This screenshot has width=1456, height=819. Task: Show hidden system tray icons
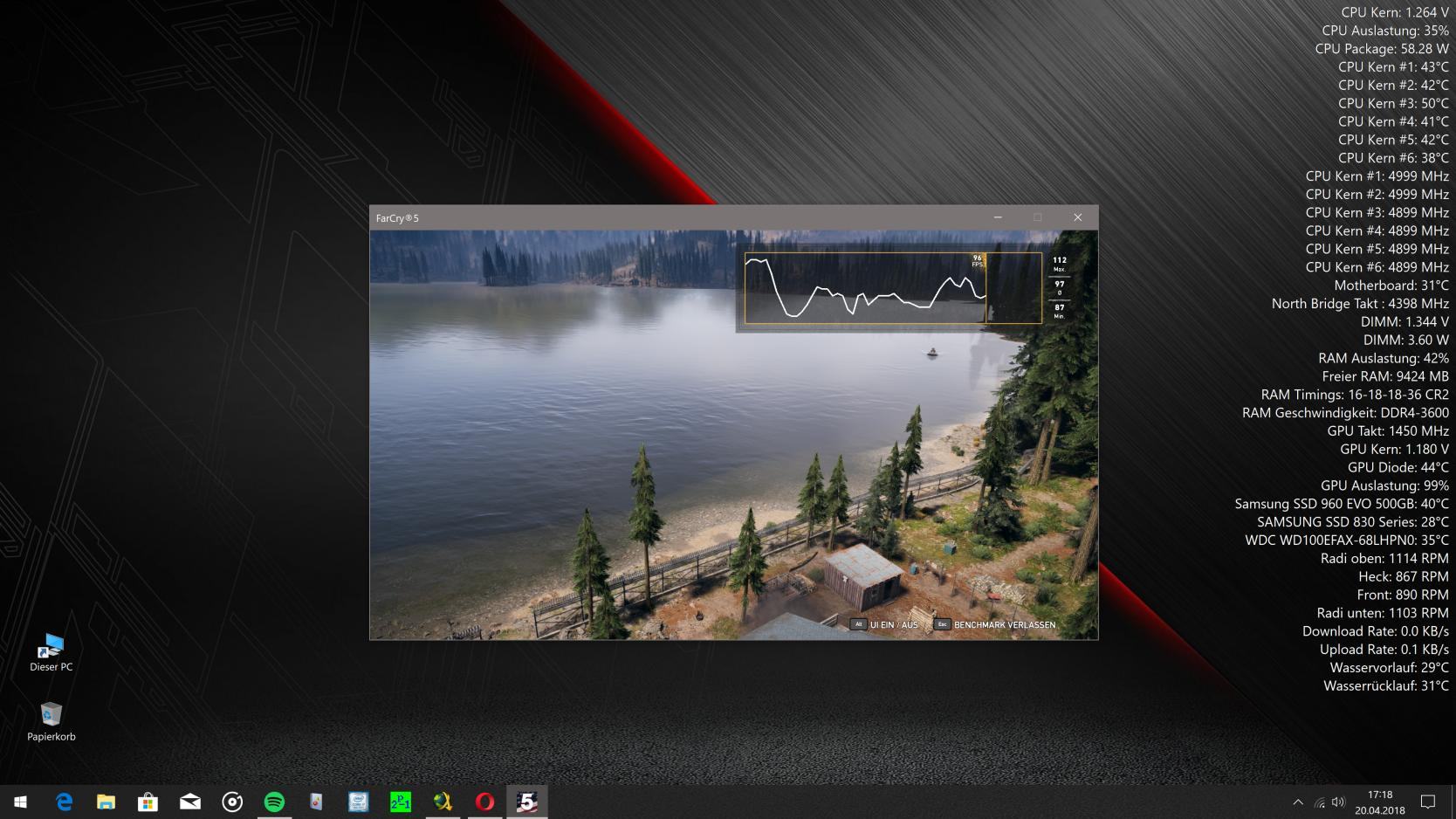1298,802
